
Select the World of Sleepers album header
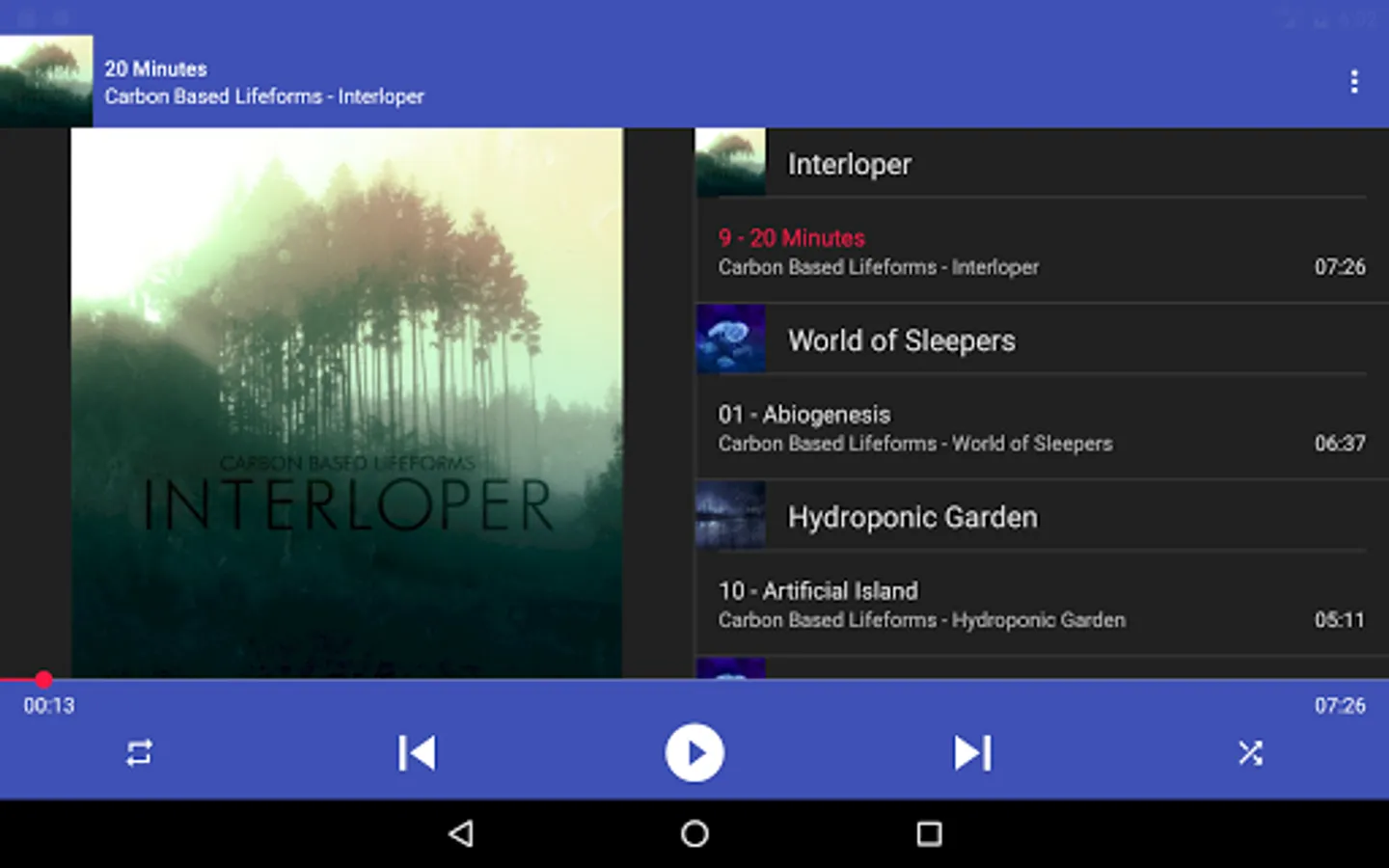1042,340
